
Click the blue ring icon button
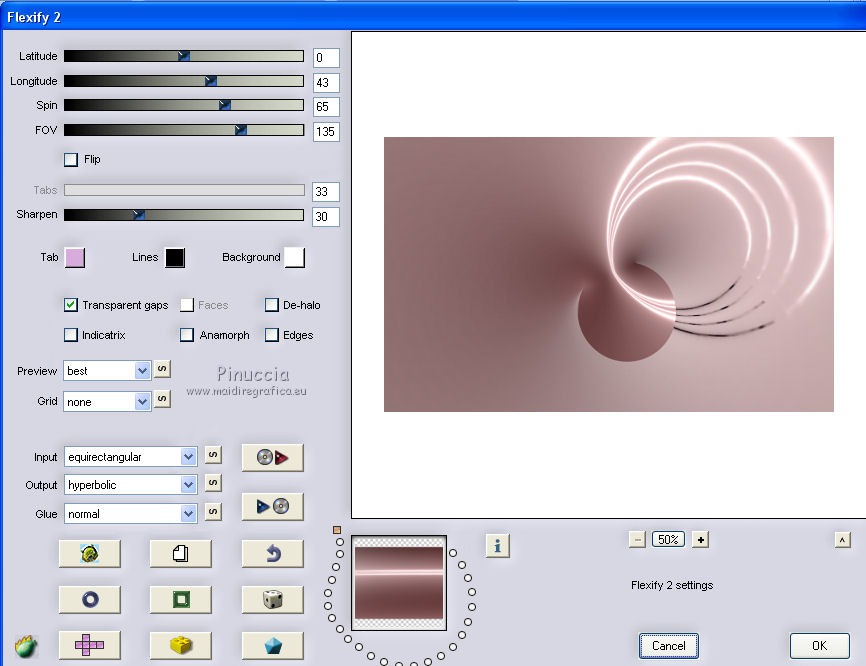click(89, 599)
